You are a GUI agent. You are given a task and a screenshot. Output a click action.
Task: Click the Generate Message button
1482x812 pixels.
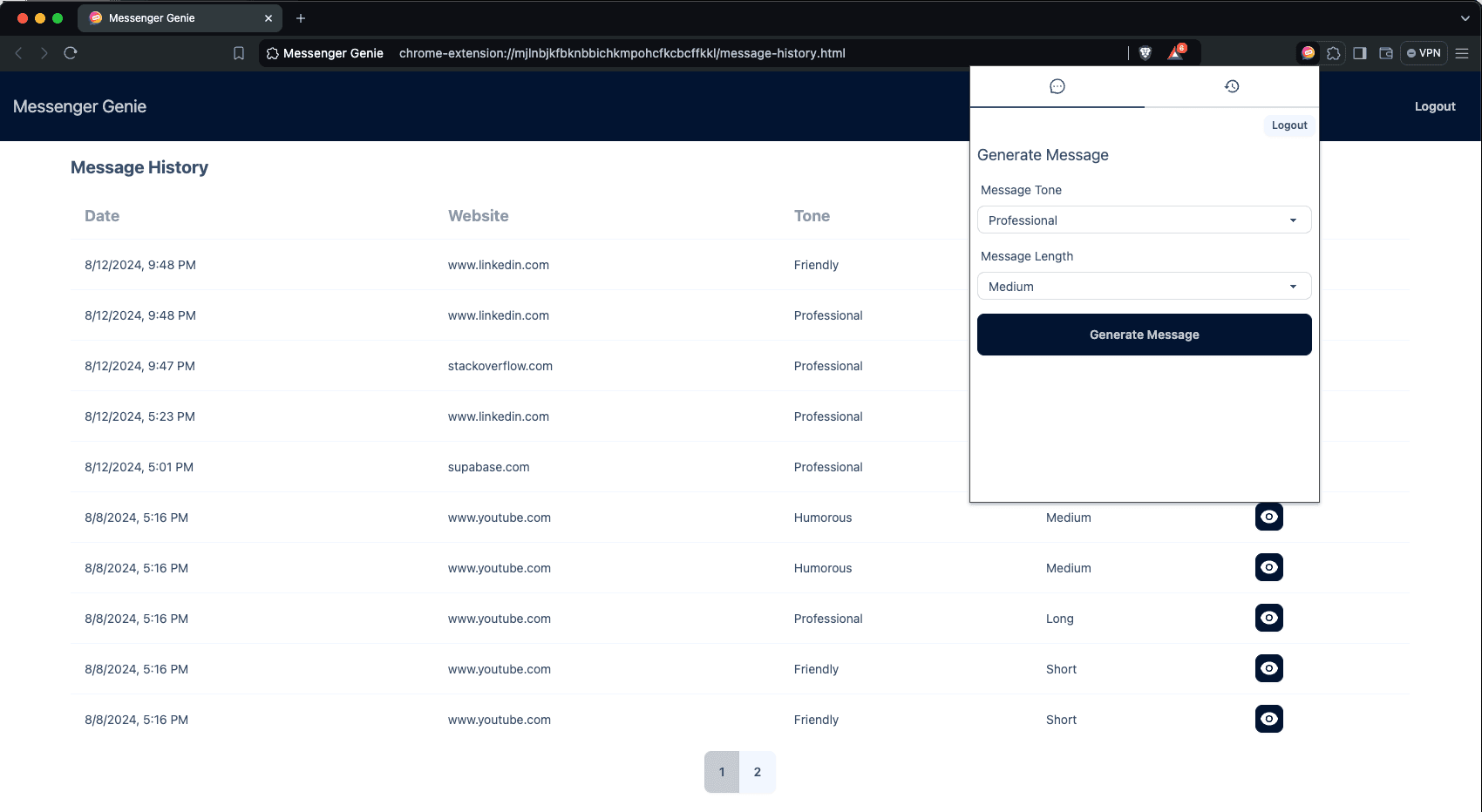pyautogui.click(x=1144, y=335)
